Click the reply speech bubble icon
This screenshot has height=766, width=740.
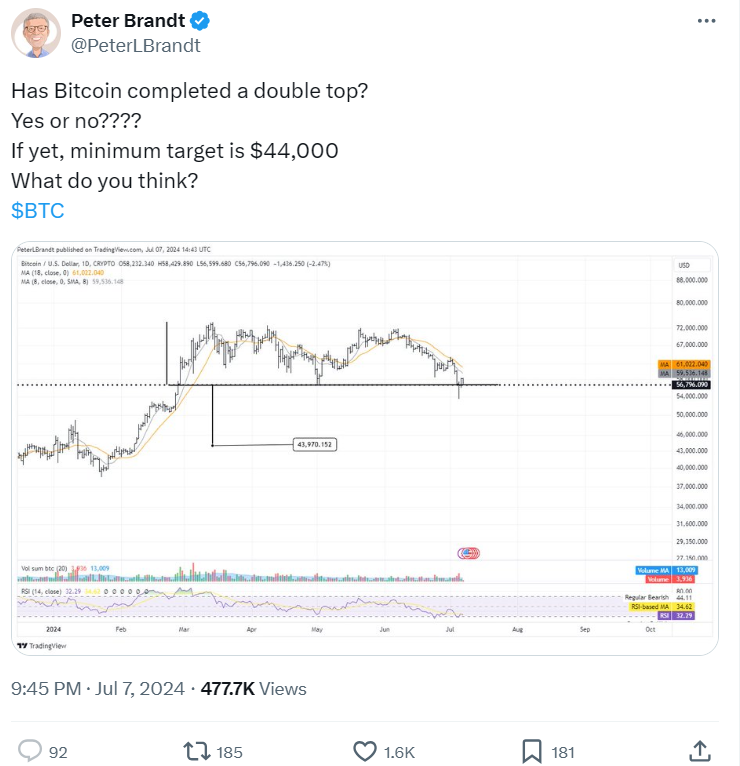[31, 750]
